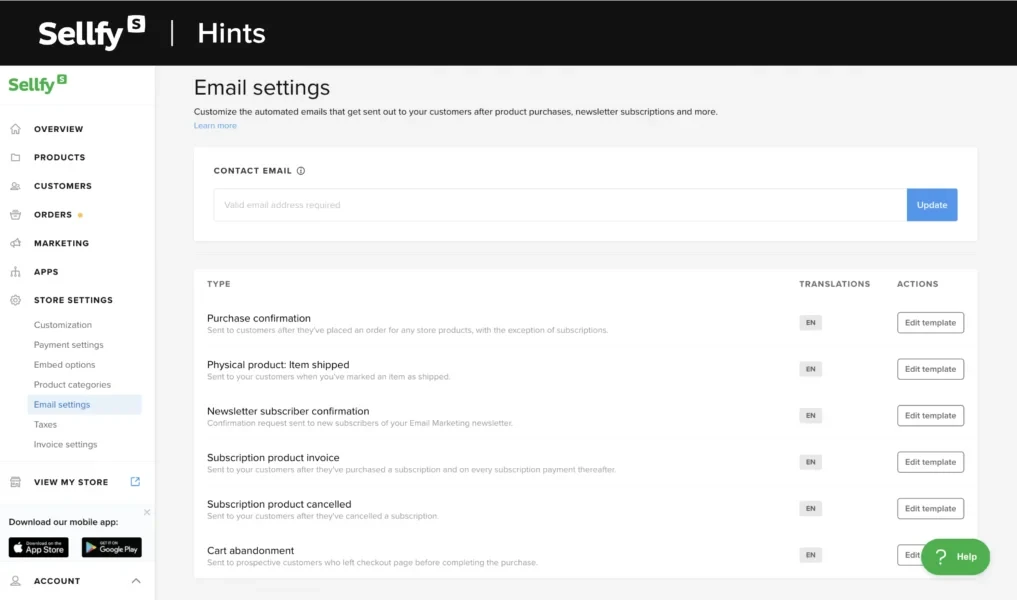The image size is (1017, 600).
Task: Focus the contact email input field
Action: pos(560,205)
